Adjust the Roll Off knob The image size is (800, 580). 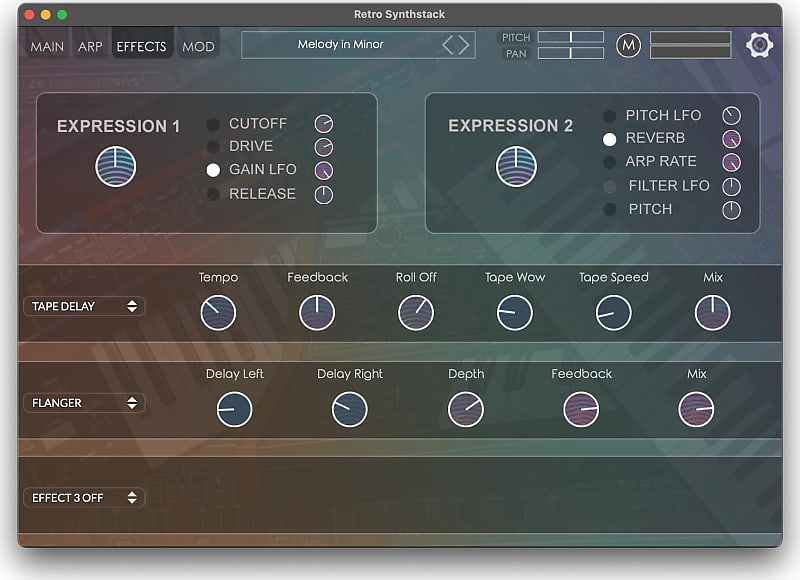coord(416,311)
